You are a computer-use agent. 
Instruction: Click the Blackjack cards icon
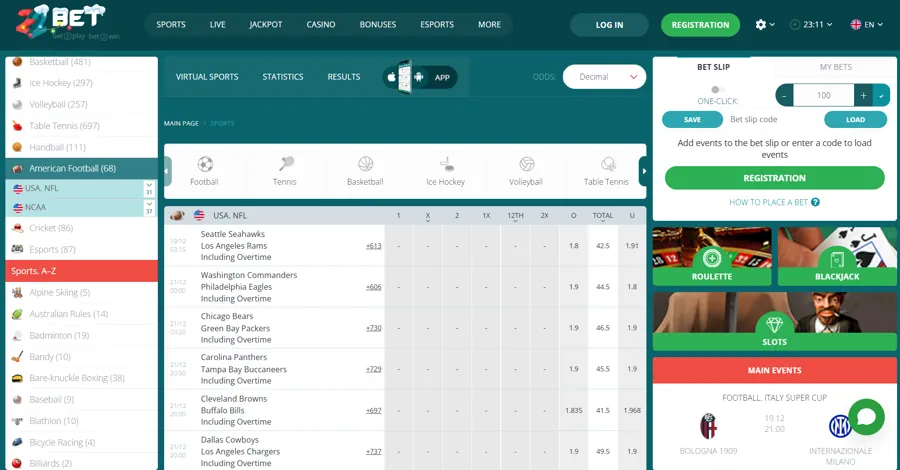pyautogui.click(x=837, y=259)
